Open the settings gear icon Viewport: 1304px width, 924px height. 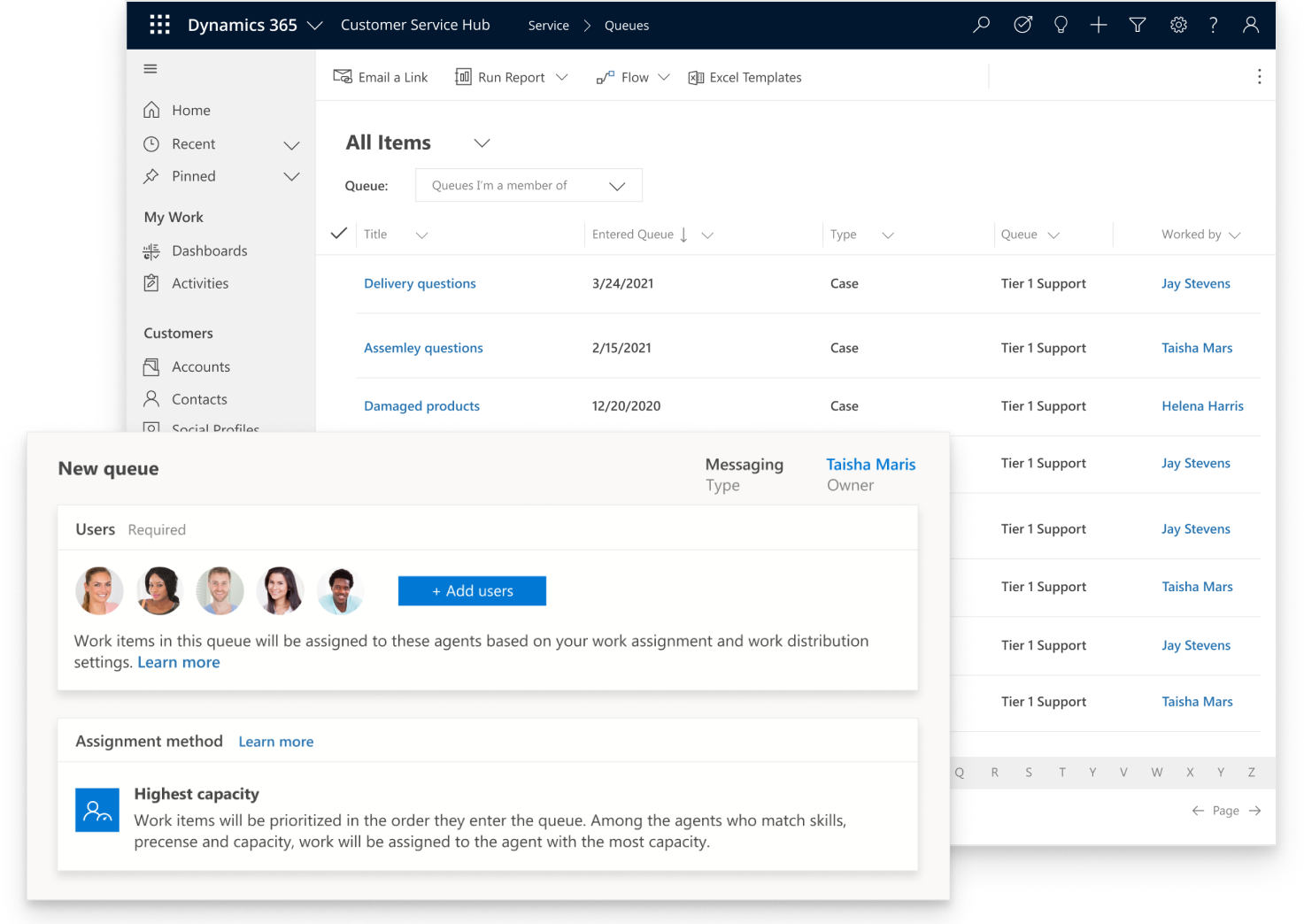pos(1178,25)
